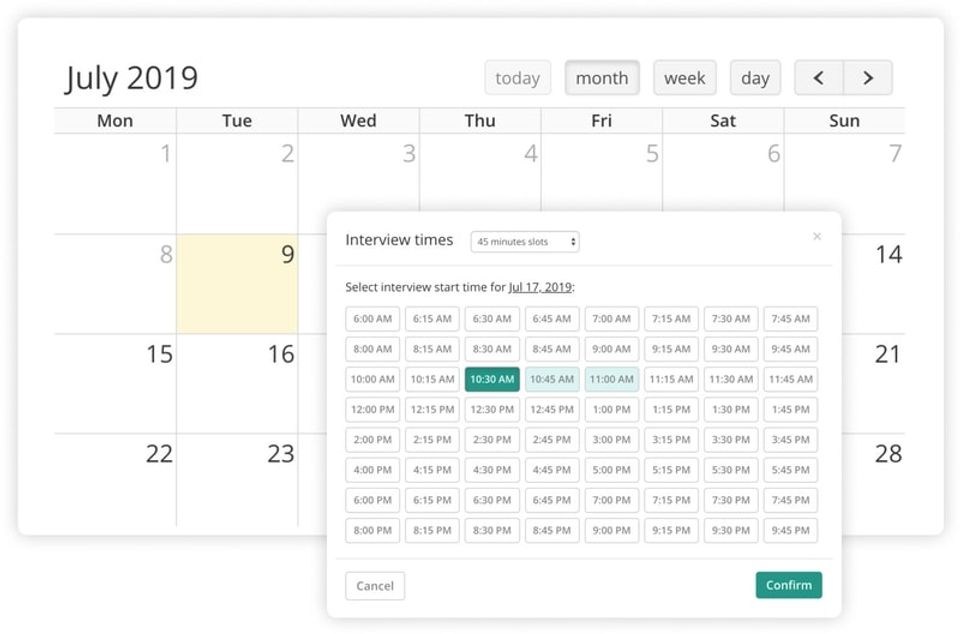Viewport: 960px width, 634px height.
Task: Go to the next month arrow
Action: tap(868, 78)
